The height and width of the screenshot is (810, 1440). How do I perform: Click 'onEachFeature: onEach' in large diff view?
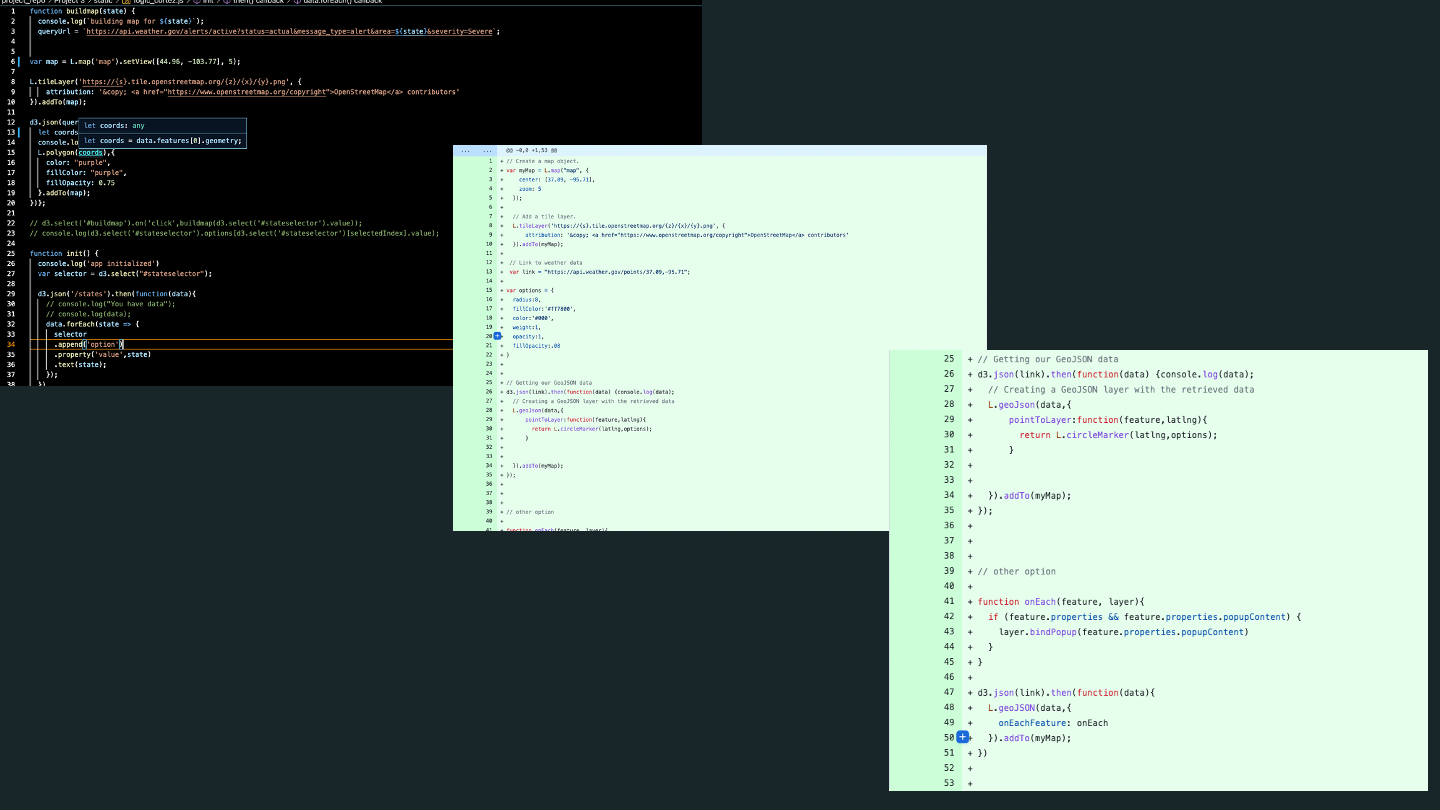click(x=1053, y=722)
